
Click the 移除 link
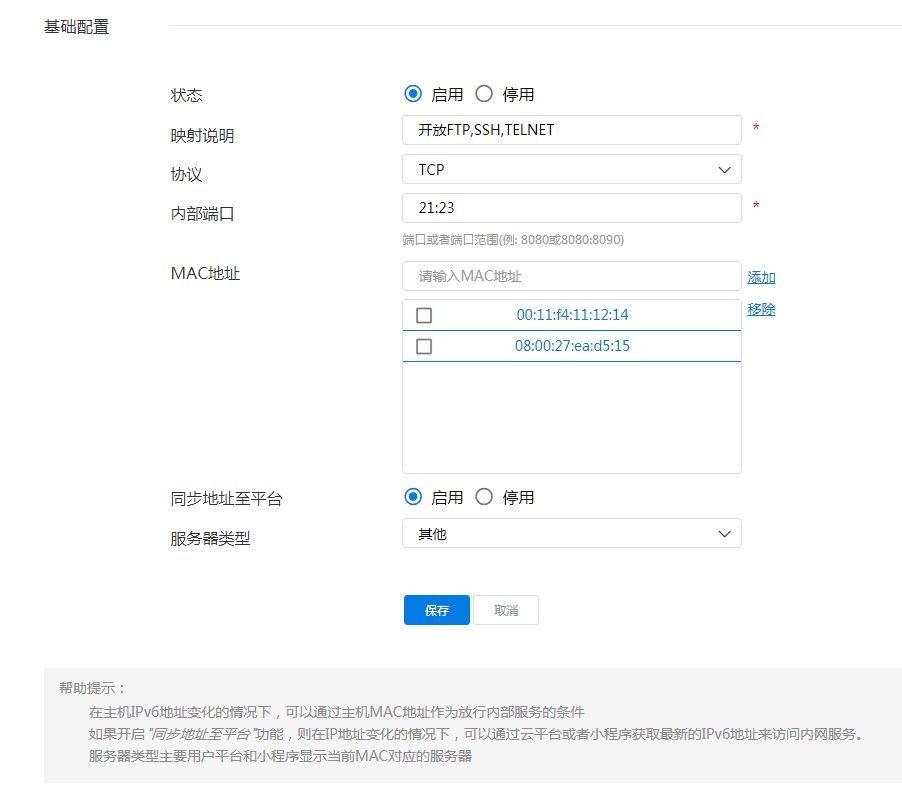point(761,309)
